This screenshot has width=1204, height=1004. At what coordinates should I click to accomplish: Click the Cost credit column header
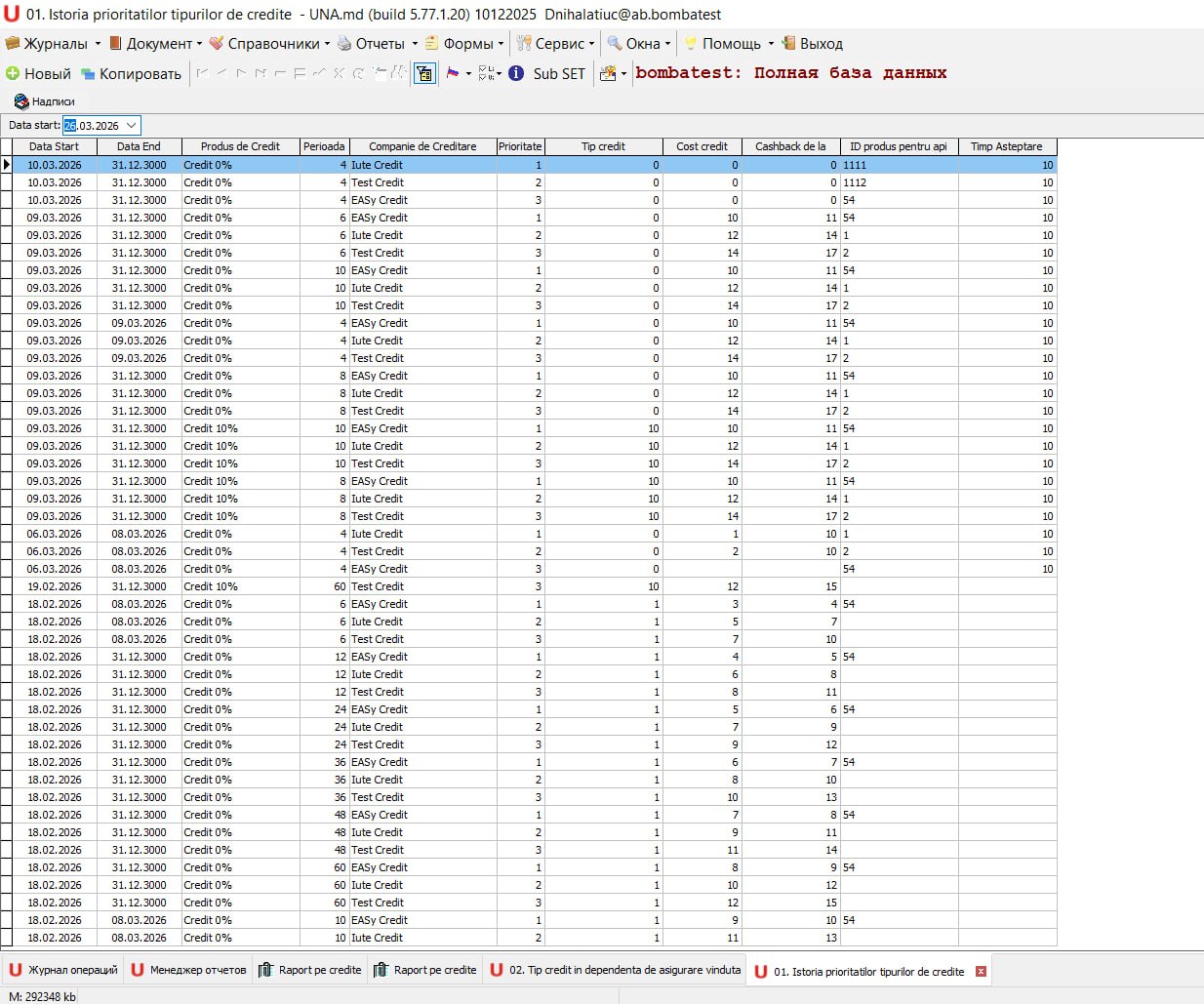point(702,146)
